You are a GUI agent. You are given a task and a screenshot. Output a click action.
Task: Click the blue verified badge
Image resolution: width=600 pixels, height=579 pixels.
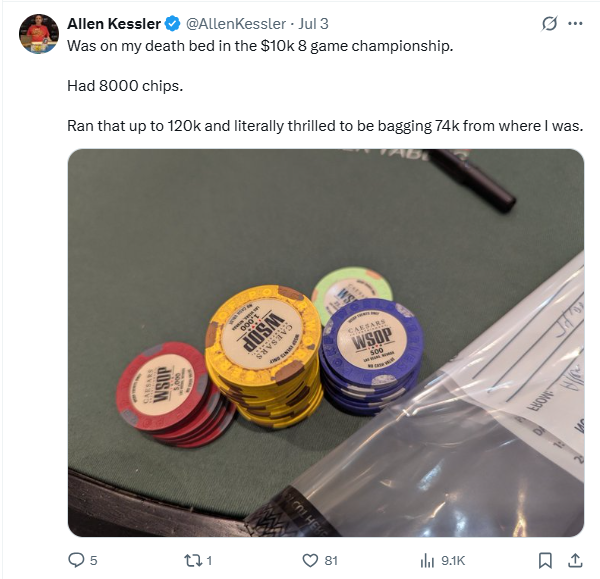173,24
